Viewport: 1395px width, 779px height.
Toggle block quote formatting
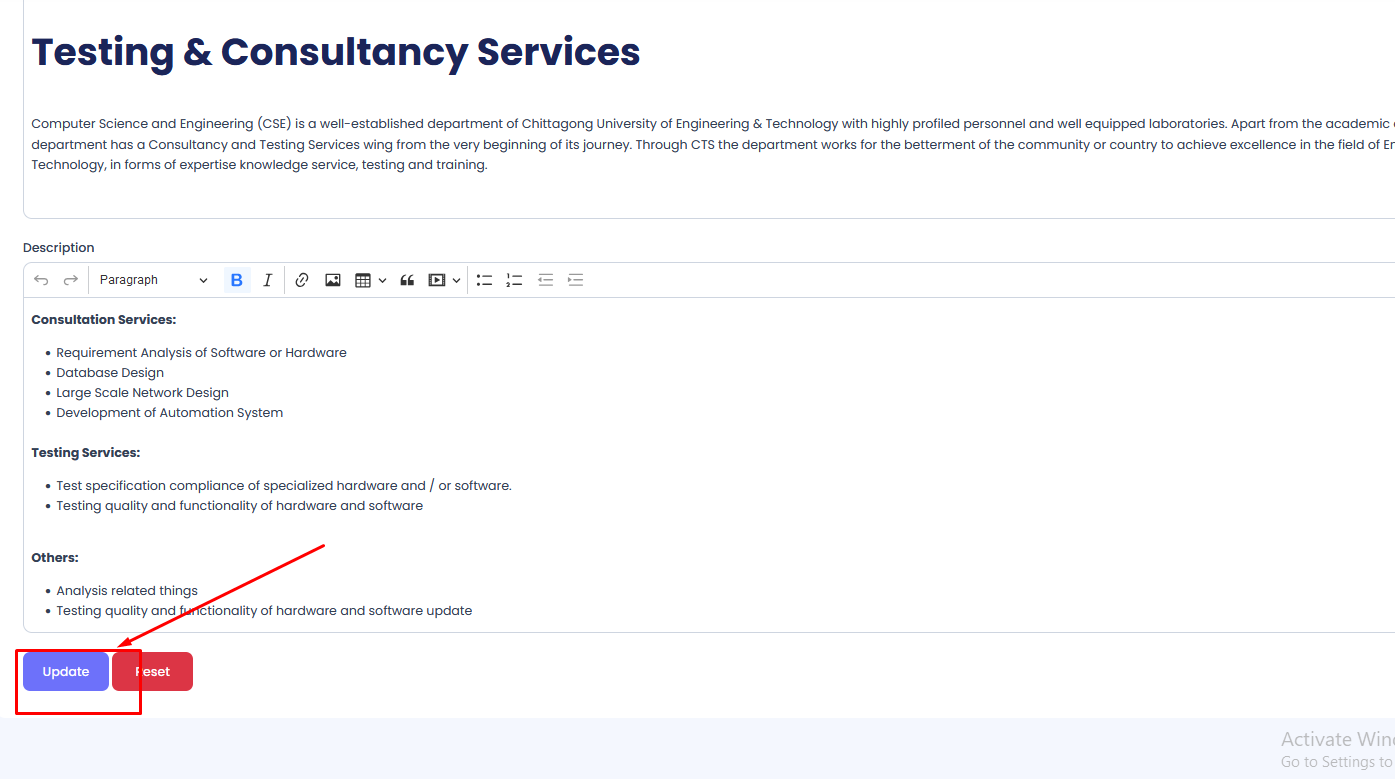click(407, 280)
